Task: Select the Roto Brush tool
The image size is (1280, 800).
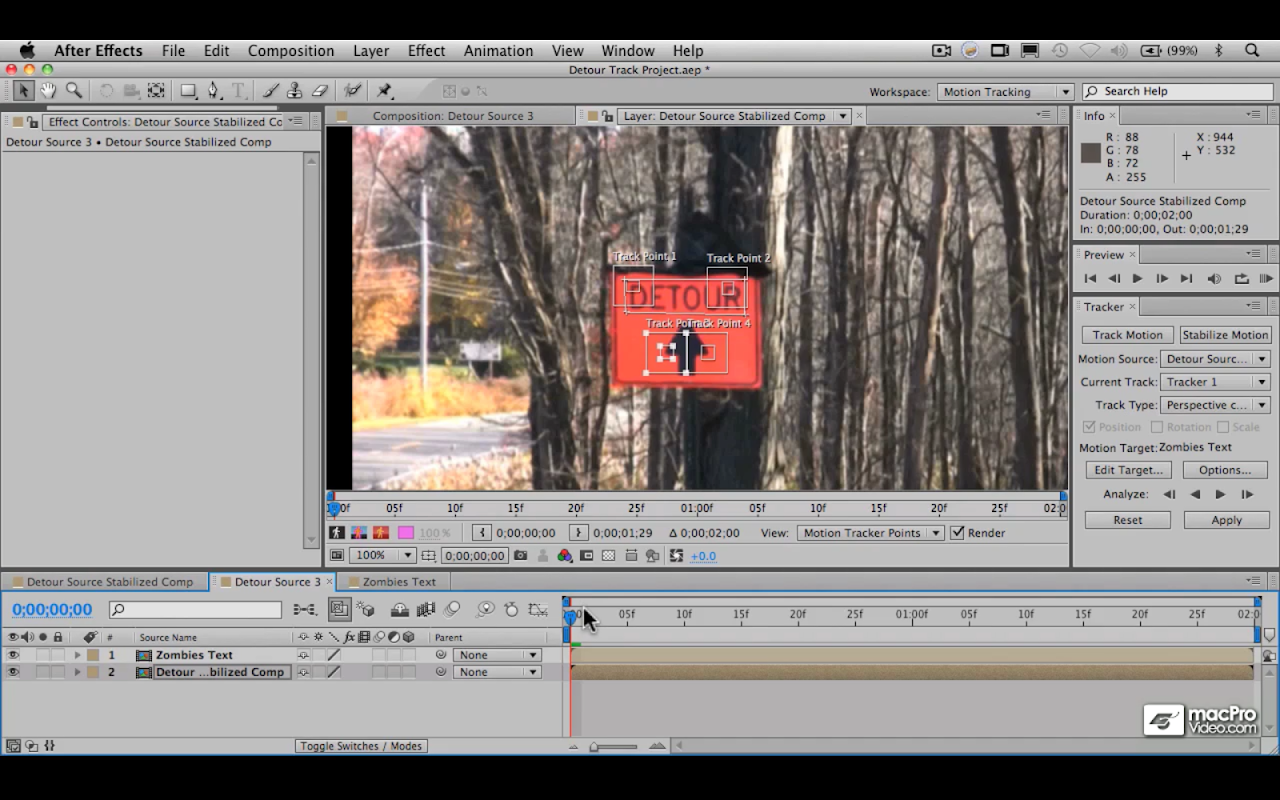Action: click(x=353, y=91)
